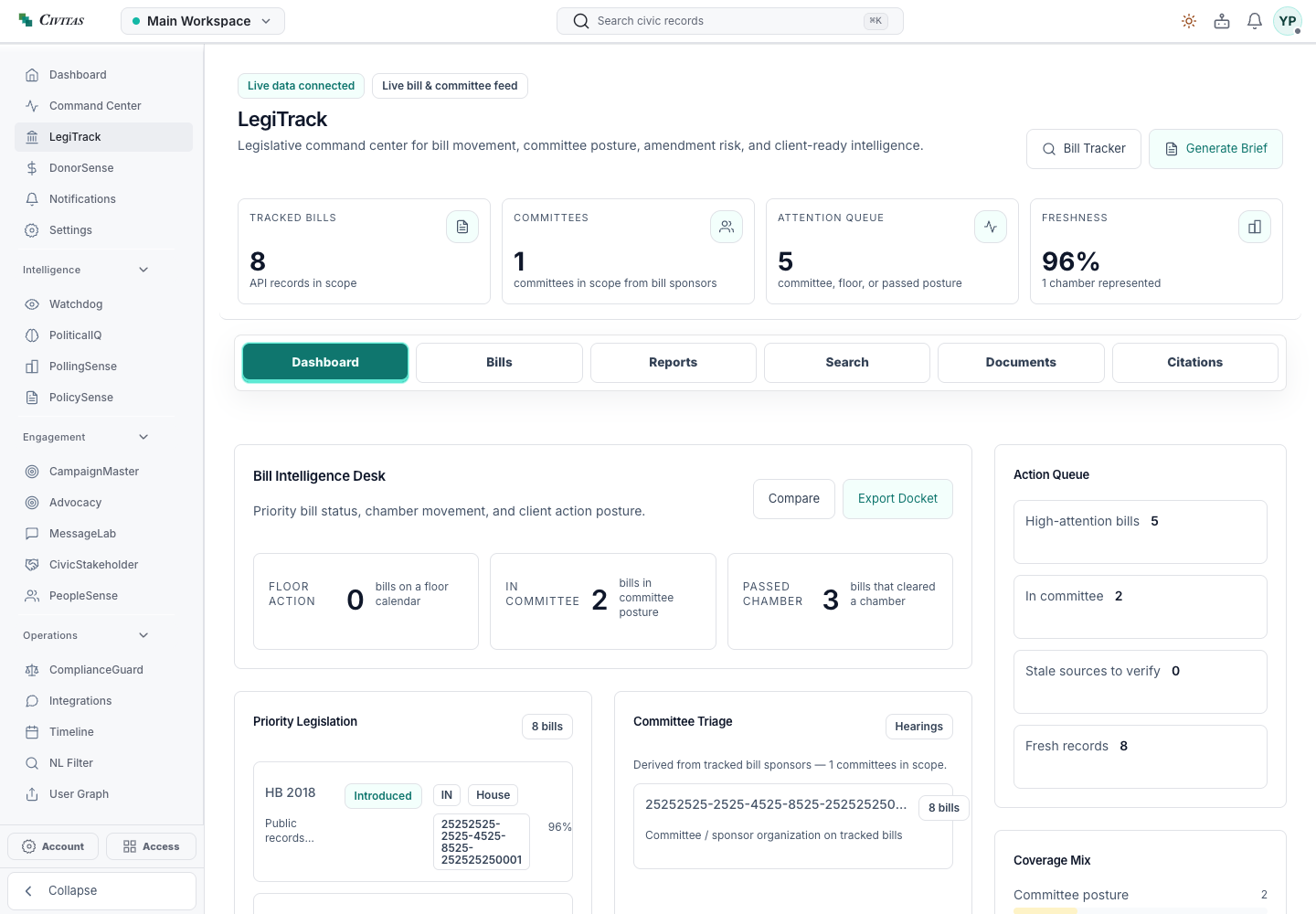Viewport: 1316px width, 914px height.
Task: Open PollingSense chart icon
Action: click(32, 367)
